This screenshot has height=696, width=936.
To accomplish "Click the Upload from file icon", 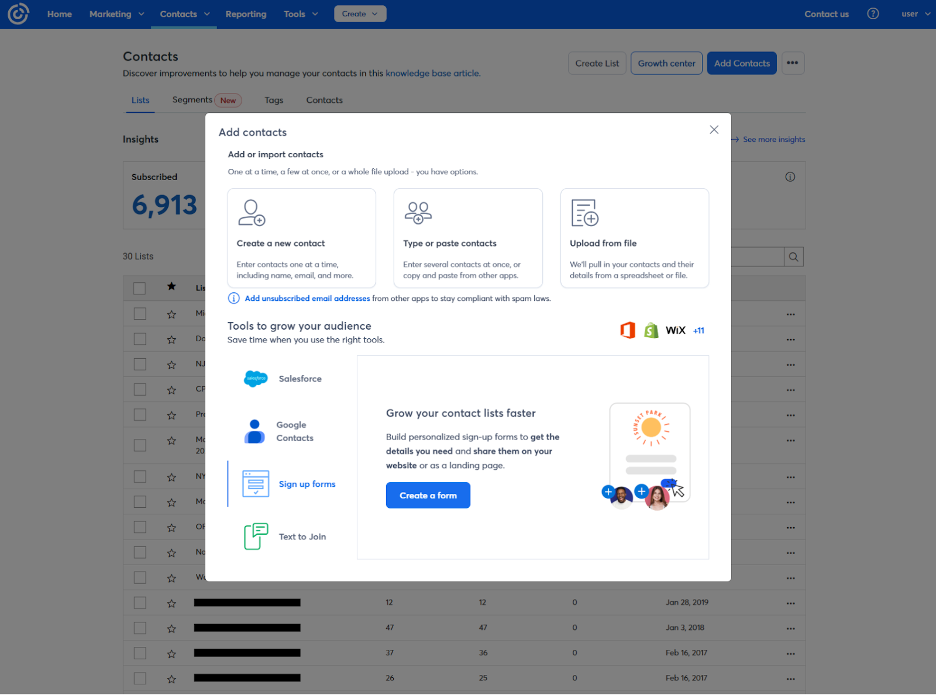I will tap(584, 213).
